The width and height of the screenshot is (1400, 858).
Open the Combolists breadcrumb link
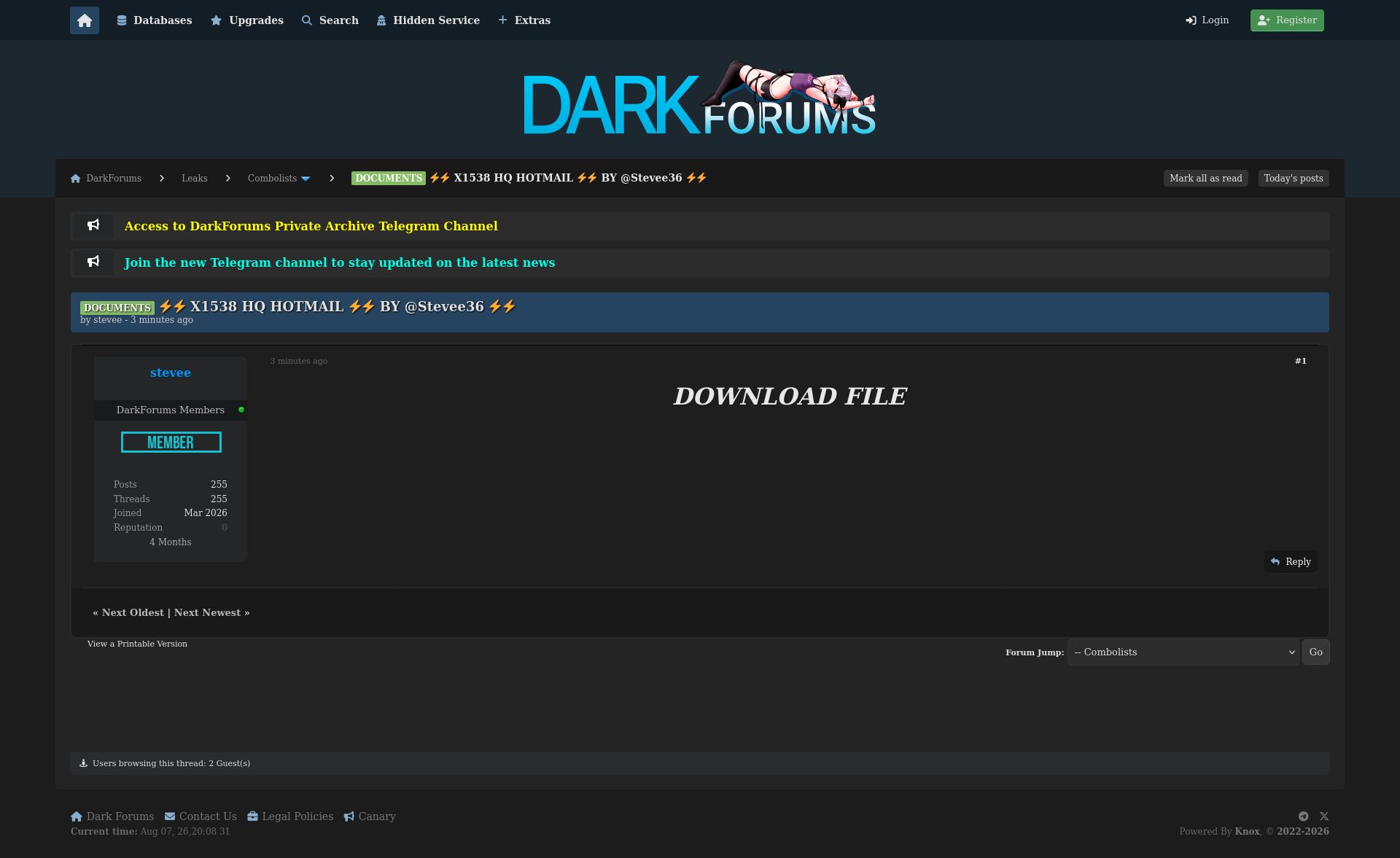click(272, 179)
